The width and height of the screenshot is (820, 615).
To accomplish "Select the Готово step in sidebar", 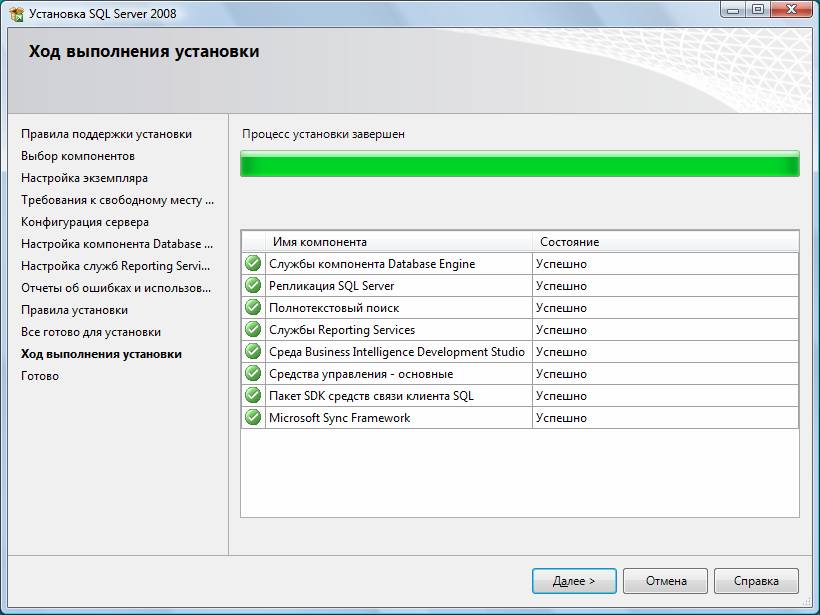I will [40, 376].
